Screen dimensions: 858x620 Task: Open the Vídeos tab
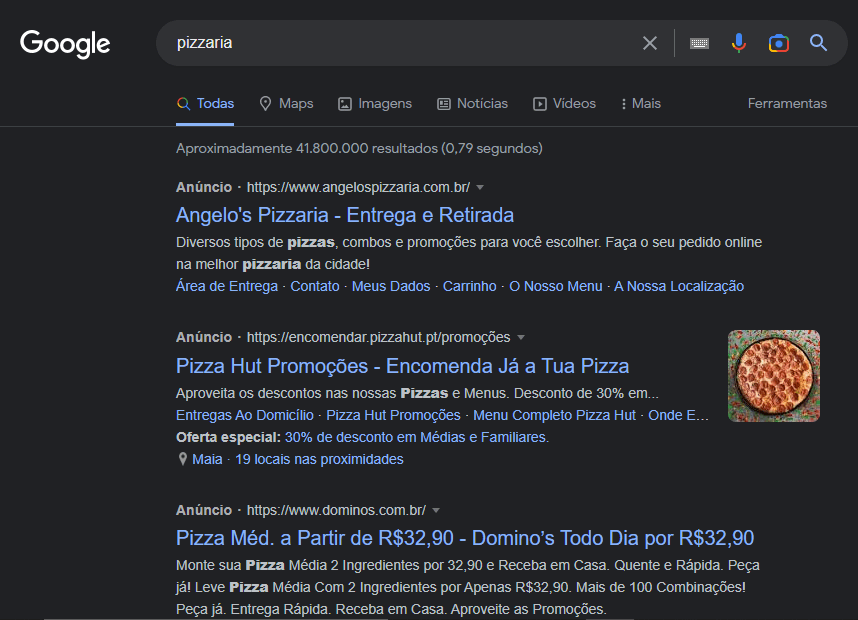(564, 103)
